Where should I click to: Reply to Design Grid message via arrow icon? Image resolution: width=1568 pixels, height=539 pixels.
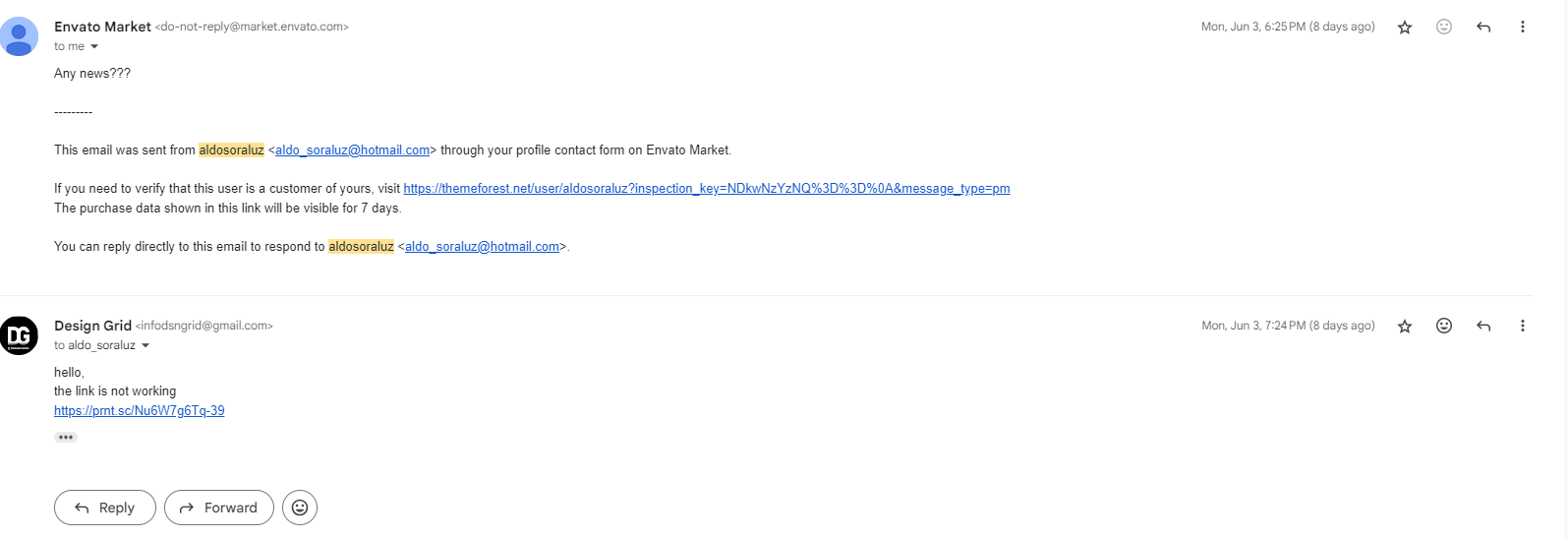tap(1483, 326)
